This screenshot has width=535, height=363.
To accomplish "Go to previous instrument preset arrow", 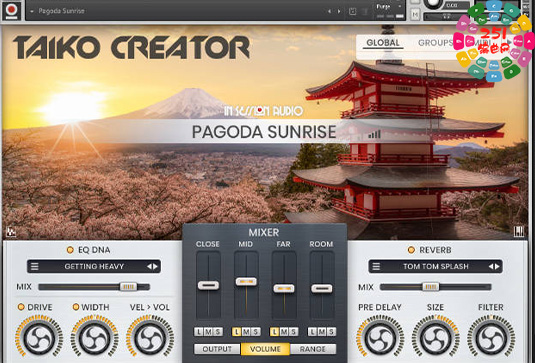I will coord(329,11).
